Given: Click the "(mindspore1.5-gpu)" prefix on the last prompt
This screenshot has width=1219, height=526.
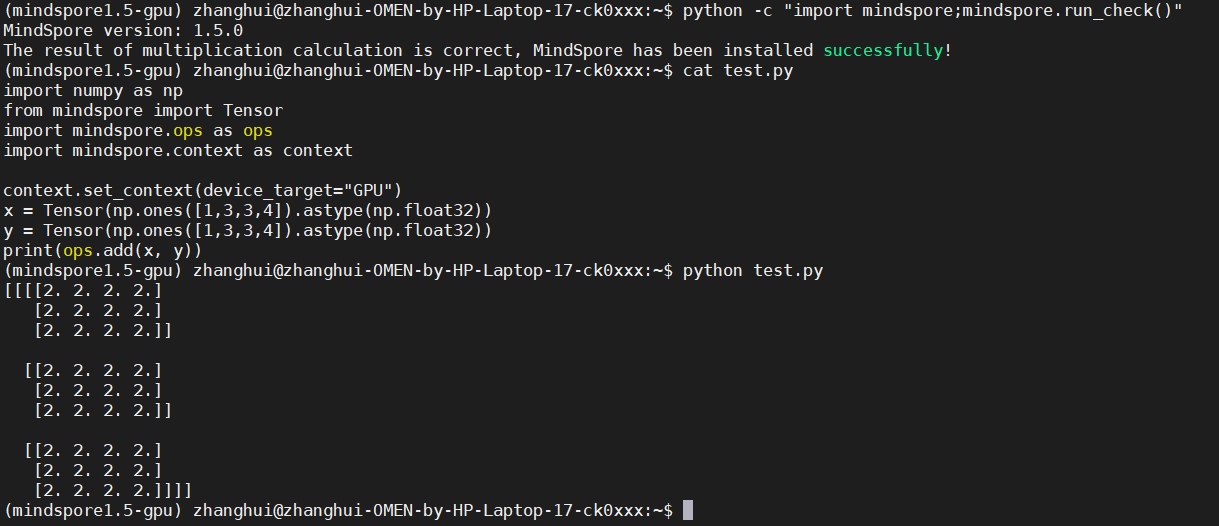Looking at the screenshot, I should pos(93,511).
